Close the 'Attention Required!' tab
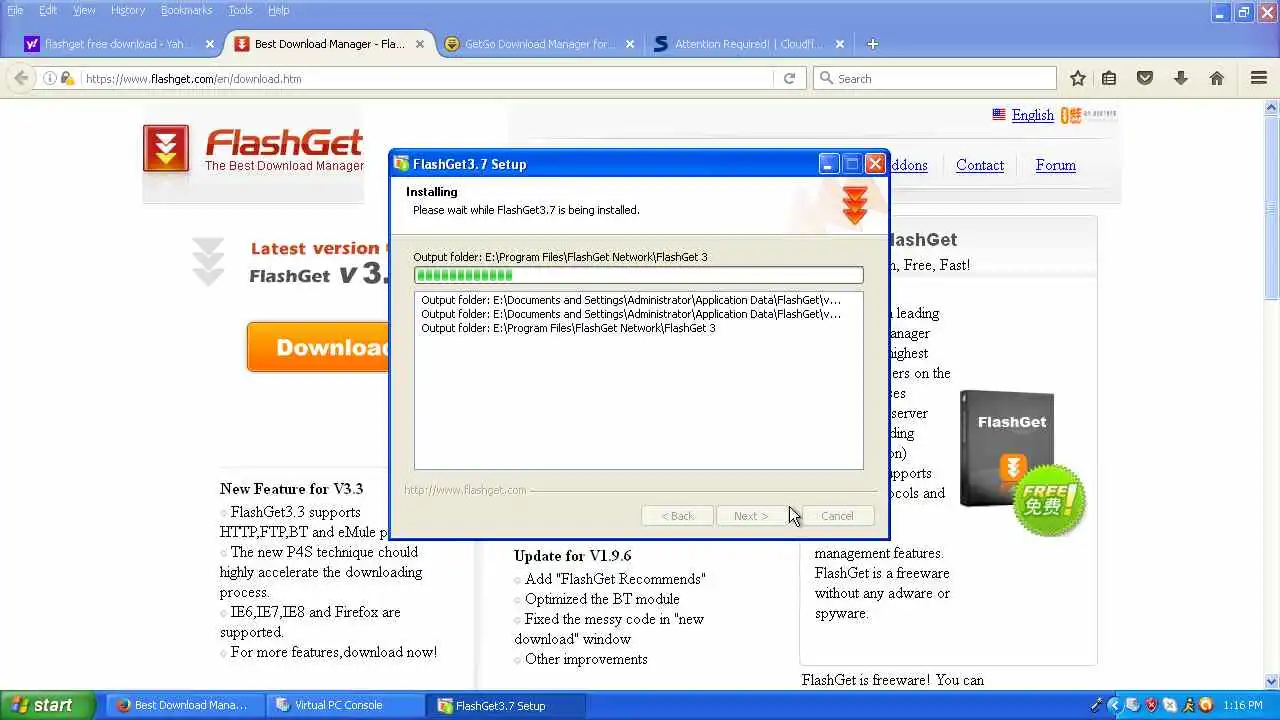Image resolution: width=1280 pixels, height=720 pixels. point(840,44)
